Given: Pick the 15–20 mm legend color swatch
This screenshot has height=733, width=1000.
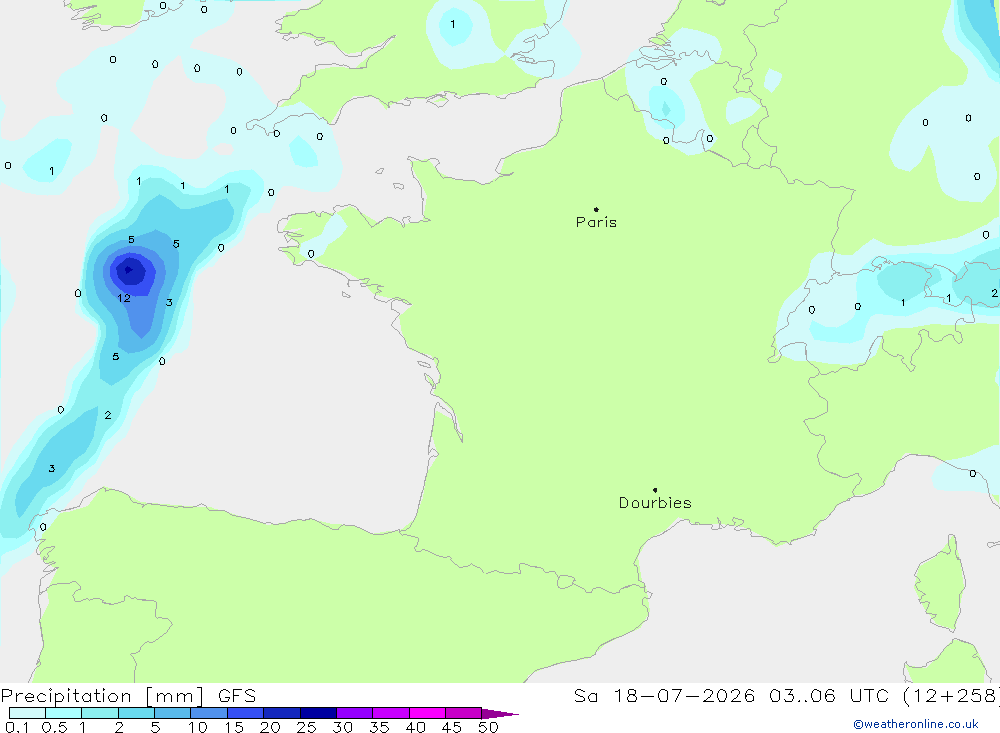Looking at the screenshot, I should [x=246, y=713].
